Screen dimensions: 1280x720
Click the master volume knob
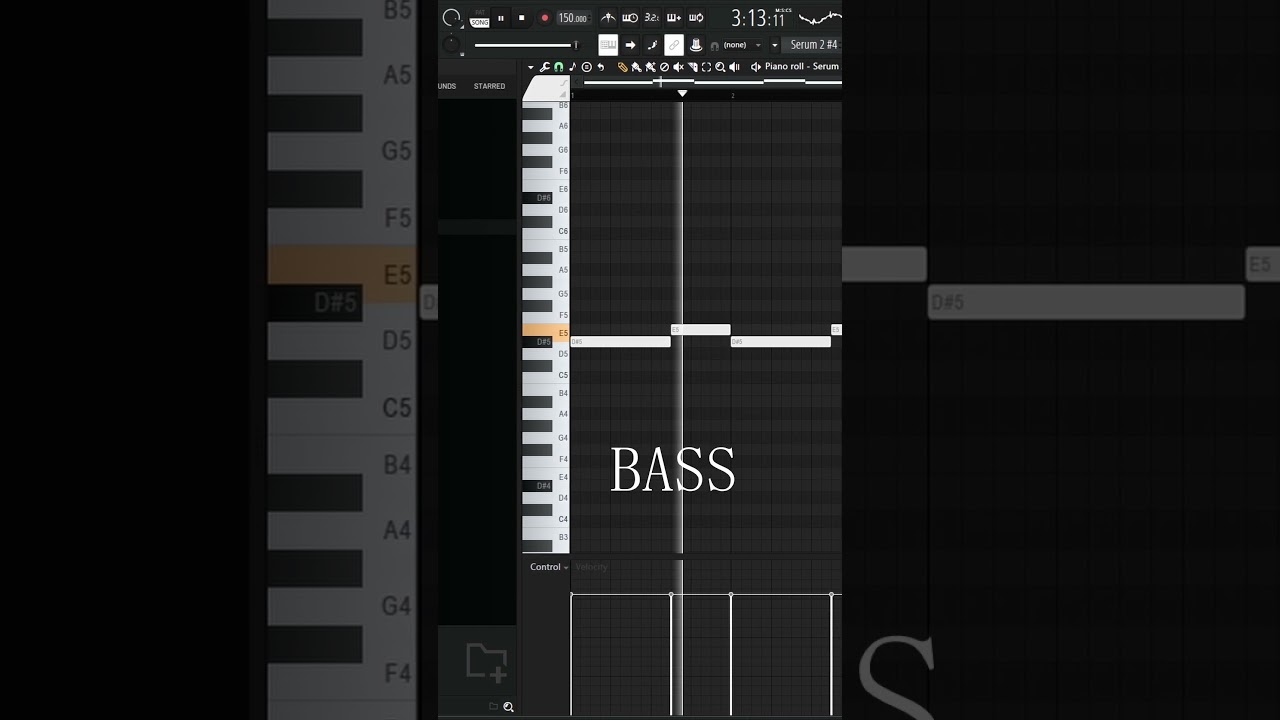[x=451, y=18]
